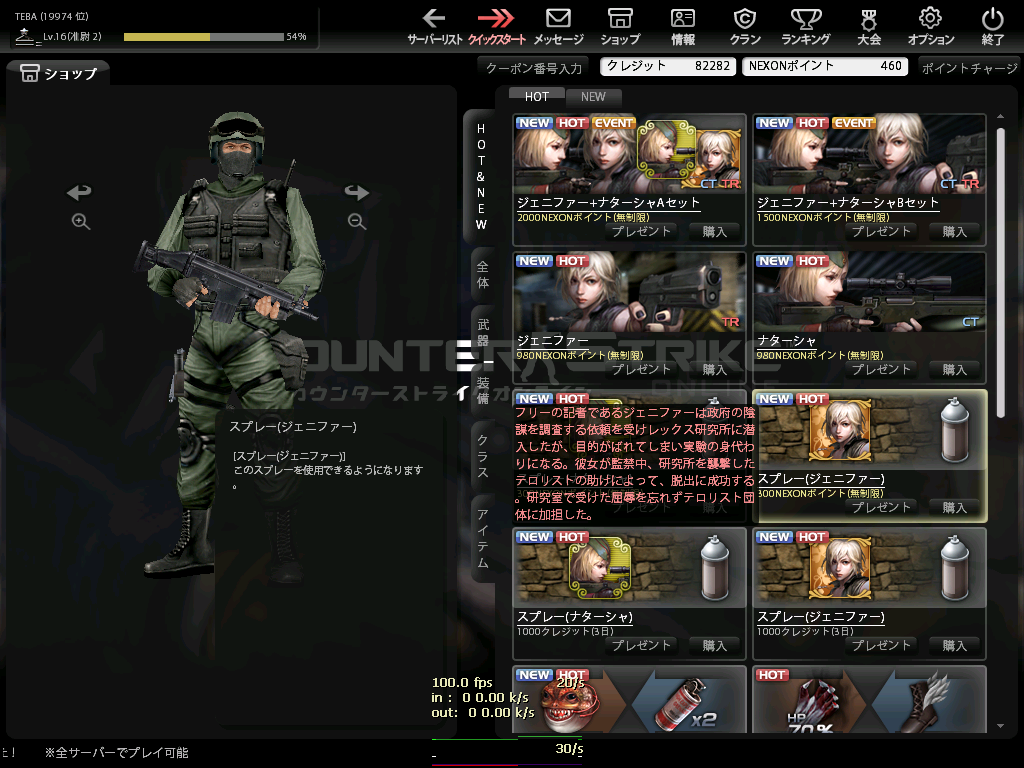
Task: Click プレゼント for ジェニファー 980 points
Action: click(641, 370)
